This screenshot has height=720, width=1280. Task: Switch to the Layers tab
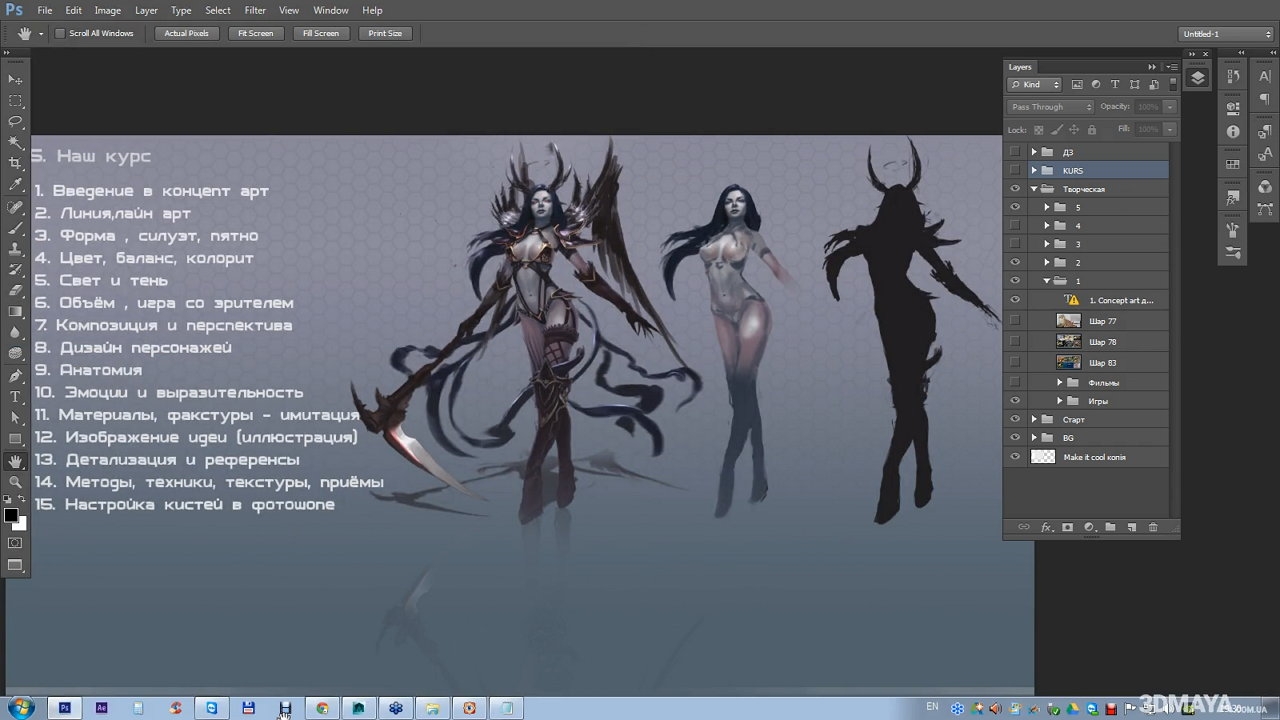coord(1020,67)
